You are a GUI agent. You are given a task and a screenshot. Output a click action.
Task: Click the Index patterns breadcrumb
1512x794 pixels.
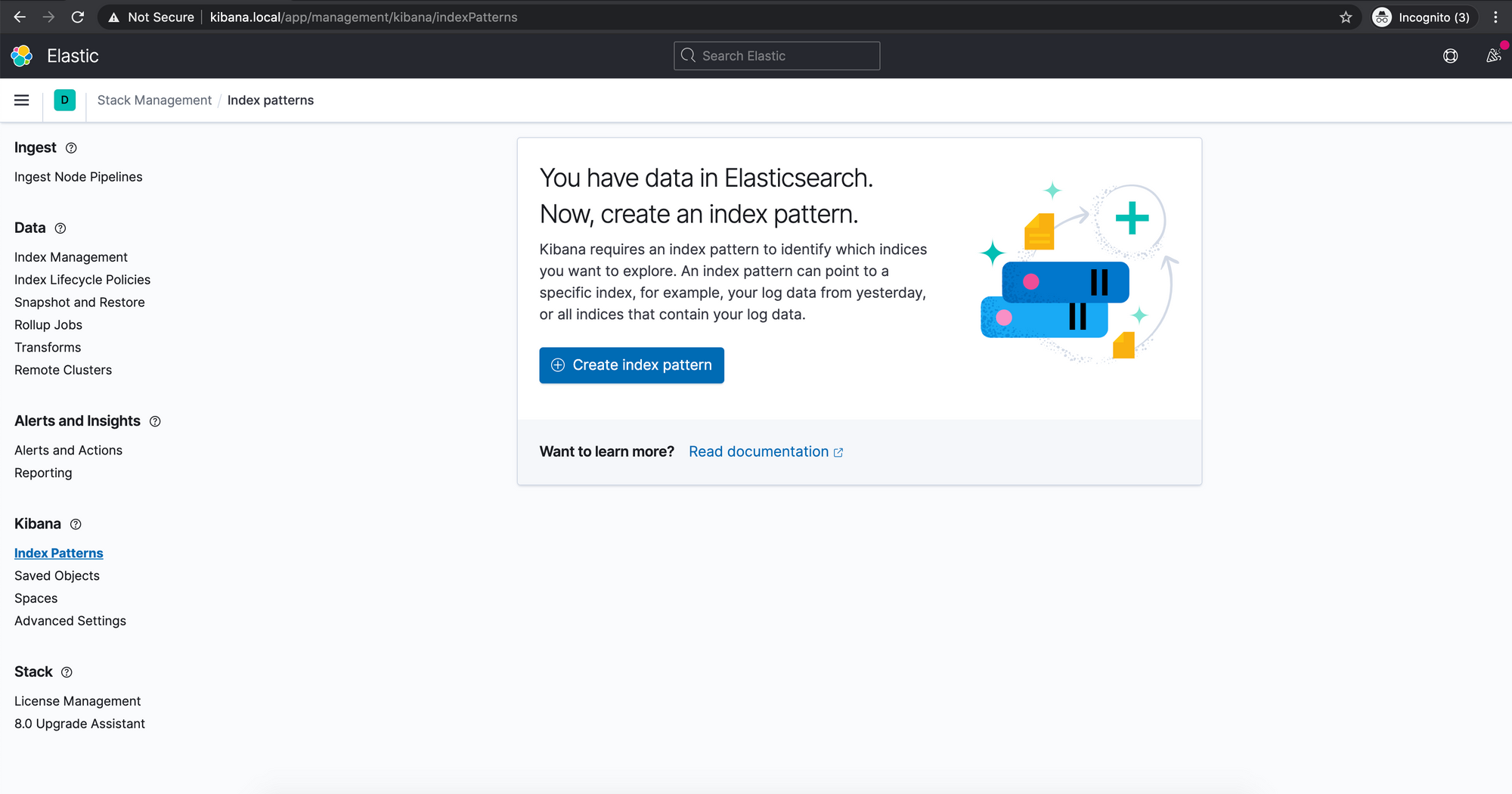271,101
